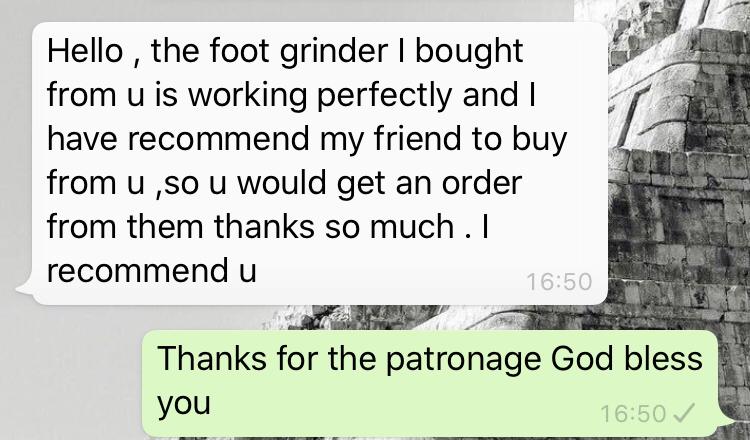Tap the single check mark delivery icon
The image size is (750, 440).
click(x=684, y=413)
